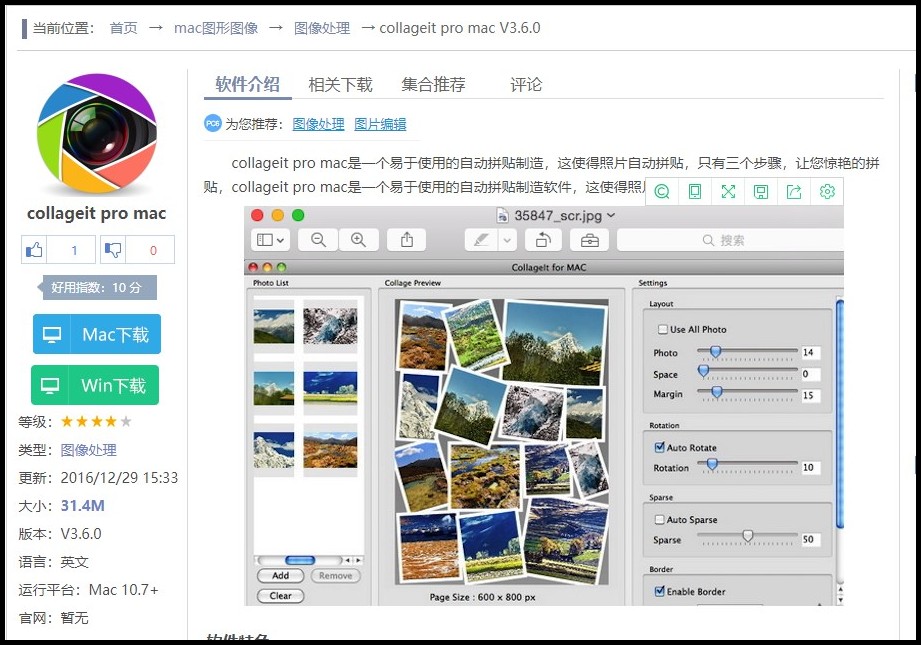
Task: Click the Clear button under Photo List
Action: click(280, 596)
